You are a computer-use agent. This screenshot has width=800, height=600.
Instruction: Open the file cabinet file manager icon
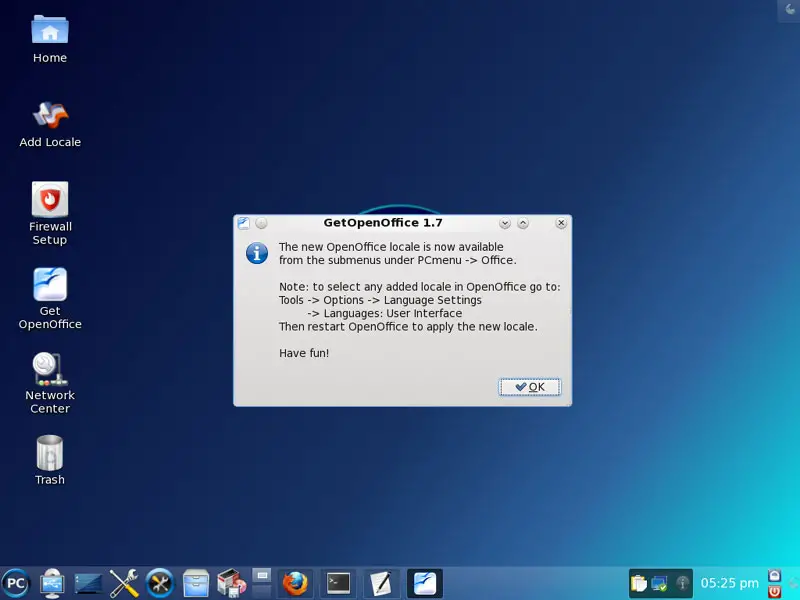click(x=196, y=583)
